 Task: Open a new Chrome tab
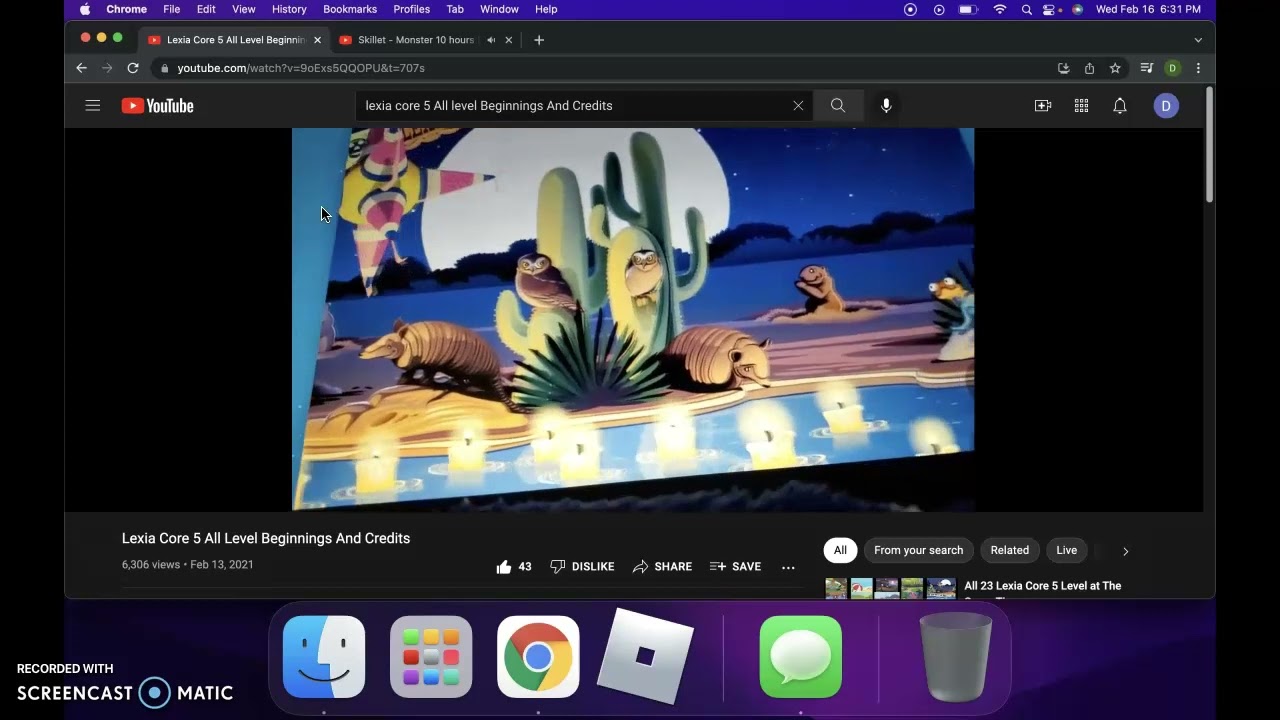coord(539,40)
